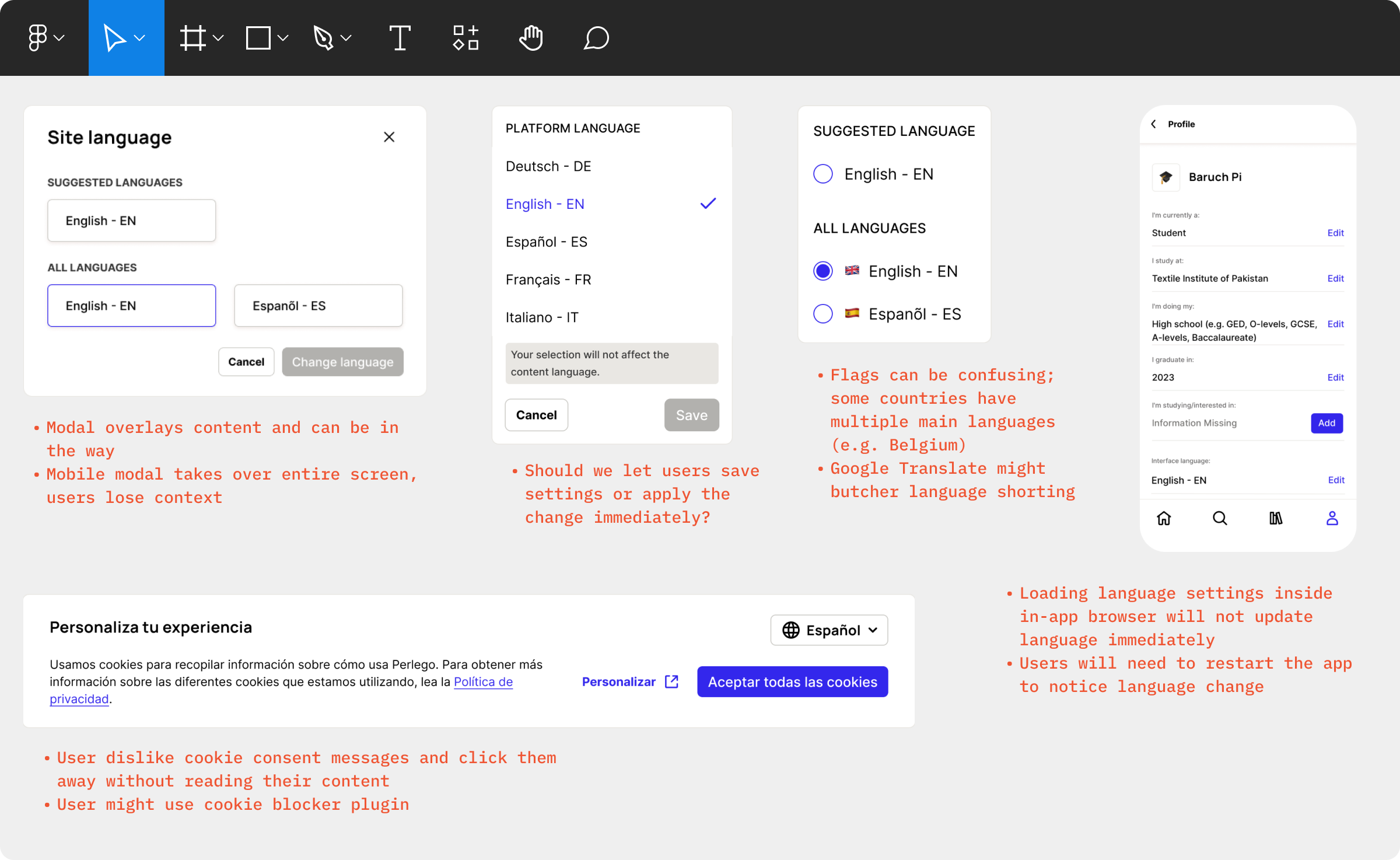Image resolution: width=1400 pixels, height=860 pixels.
Task: Click the Pen tool icon
Action: [x=323, y=38]
